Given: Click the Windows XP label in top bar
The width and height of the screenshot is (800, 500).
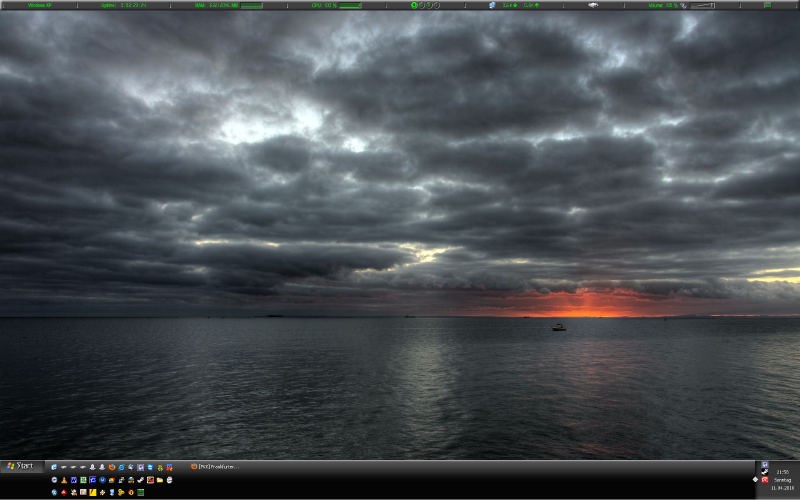Looking at the screenshot, I should 39,5.
